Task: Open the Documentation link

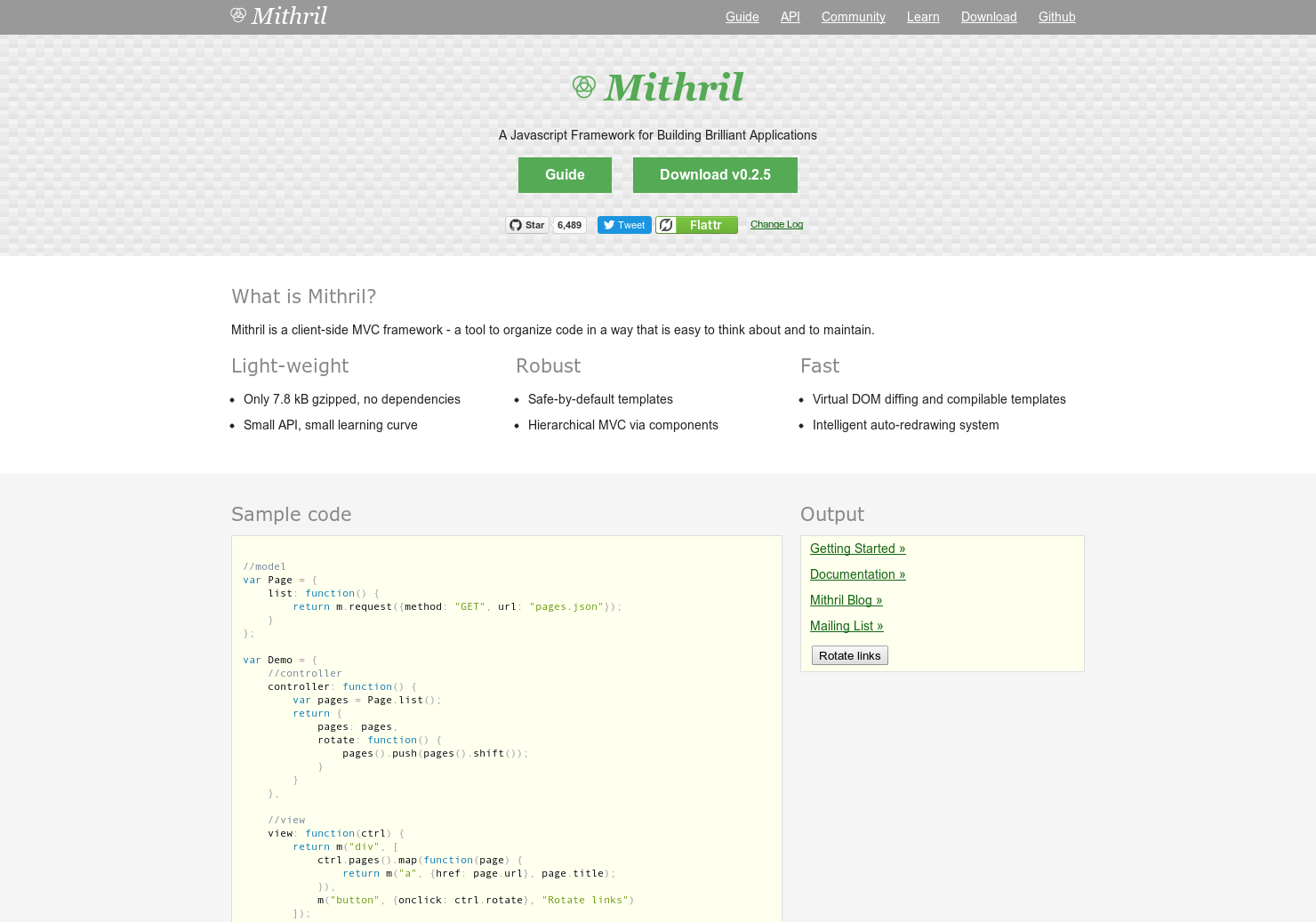Action: [x=857, y=574]
